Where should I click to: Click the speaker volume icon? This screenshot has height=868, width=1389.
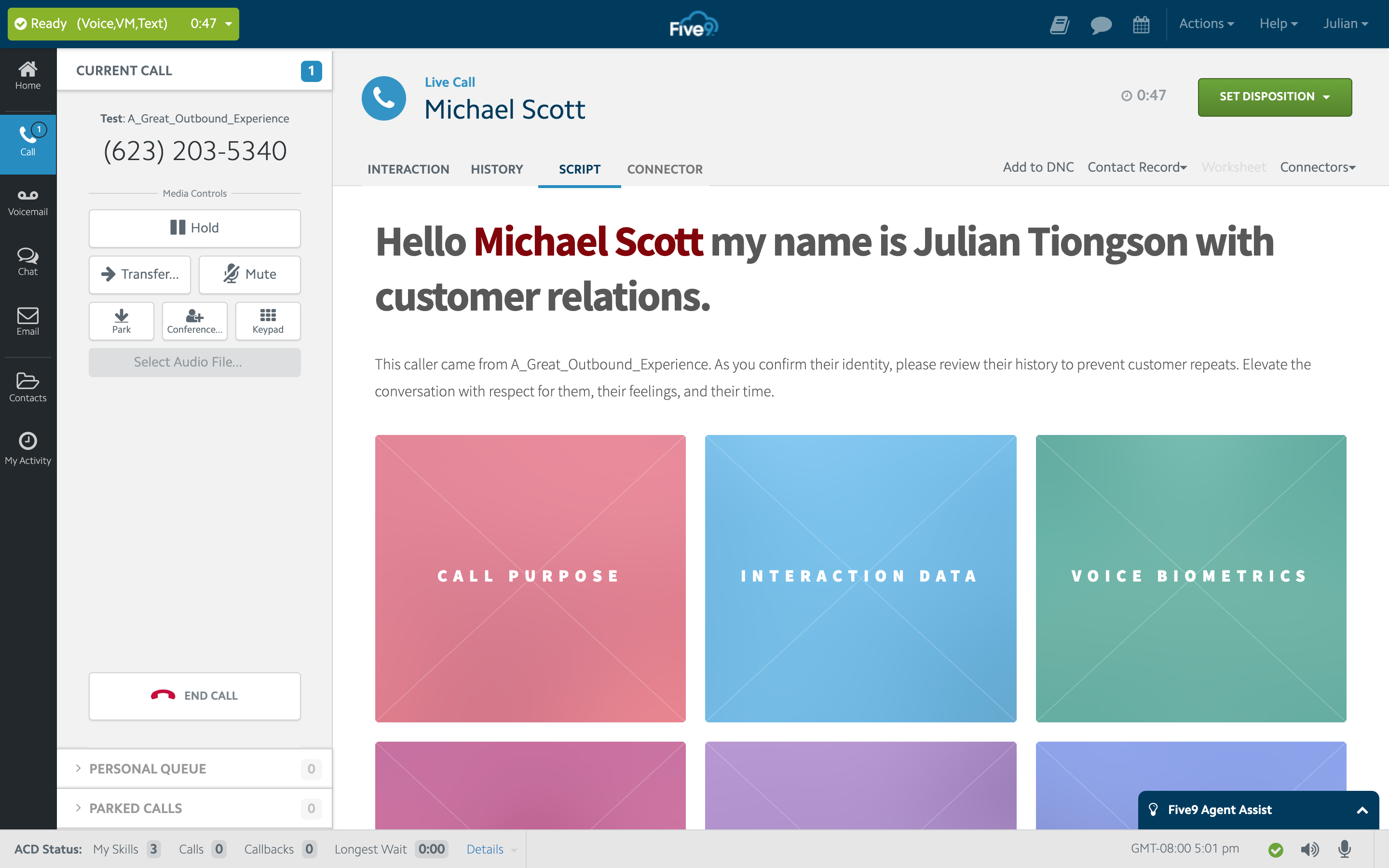(x=1309, y=849)
